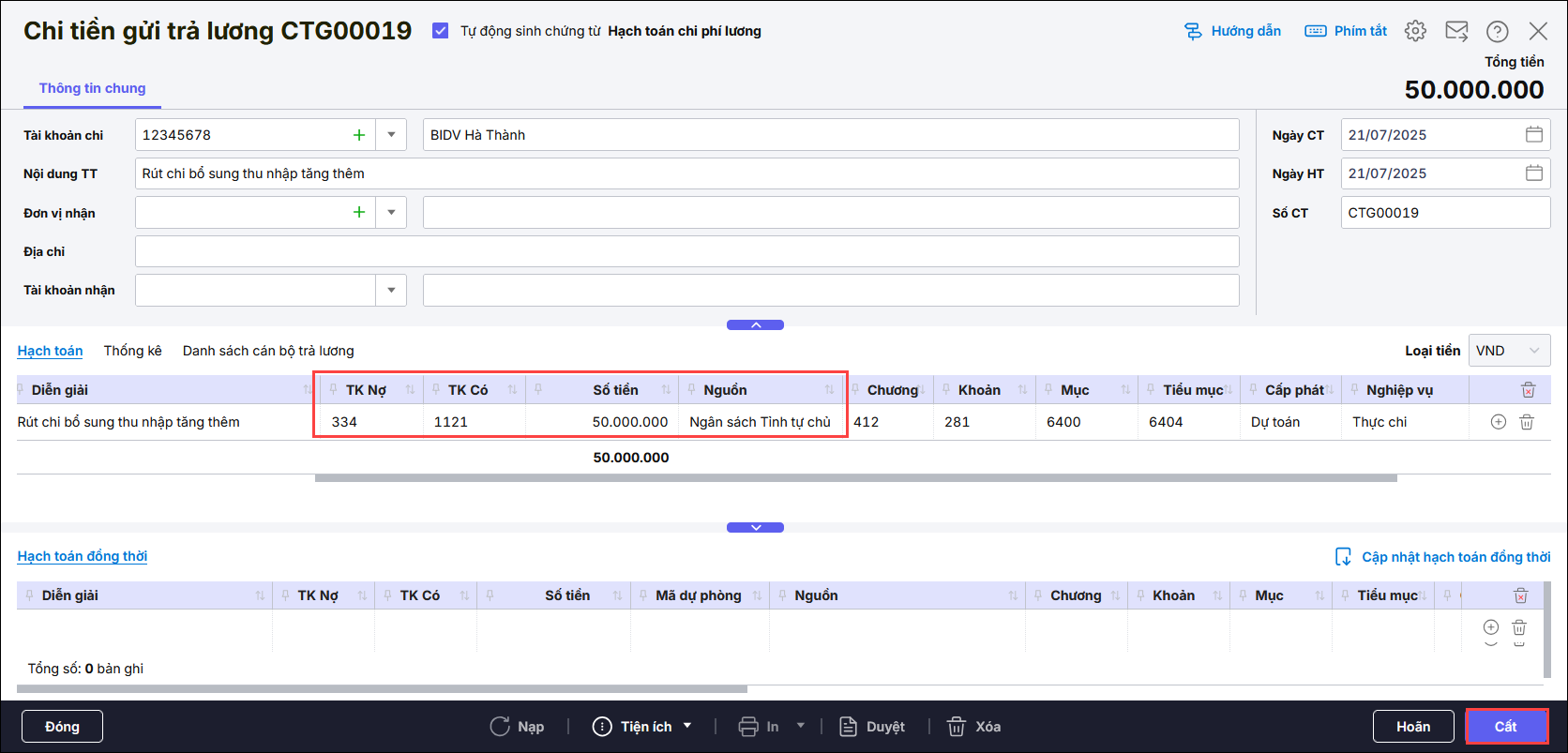Collapse the general info section chevron
This screenshot has width=1568, height=753.
(755, 325)
